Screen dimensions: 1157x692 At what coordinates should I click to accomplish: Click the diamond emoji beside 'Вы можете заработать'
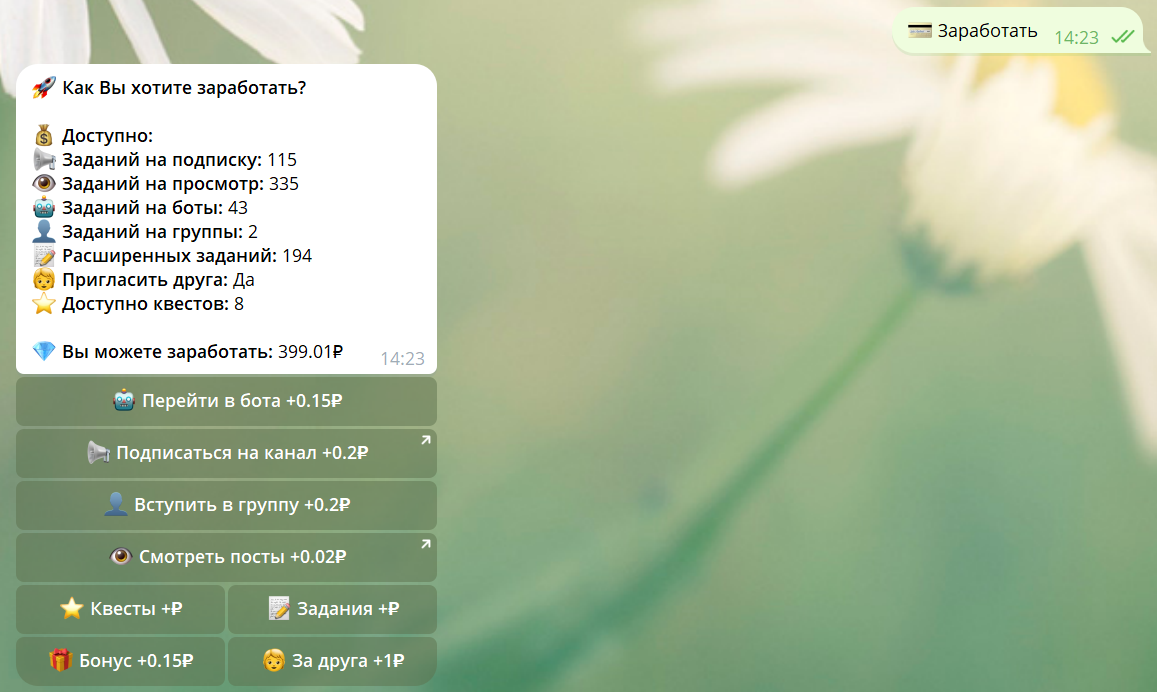(x=44, y=352)
